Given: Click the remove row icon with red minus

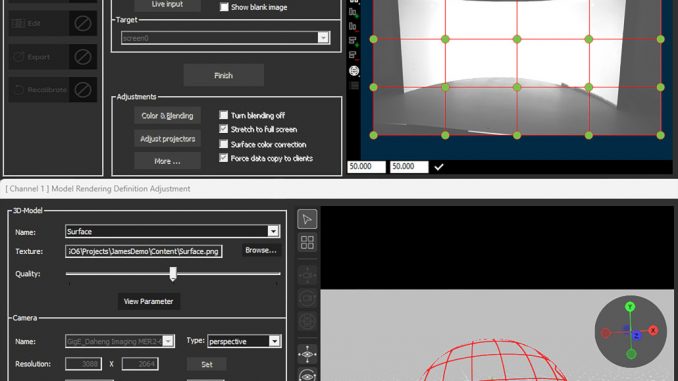Looking at the screenshot, I should pyautogui.click(x=353, y=55).
